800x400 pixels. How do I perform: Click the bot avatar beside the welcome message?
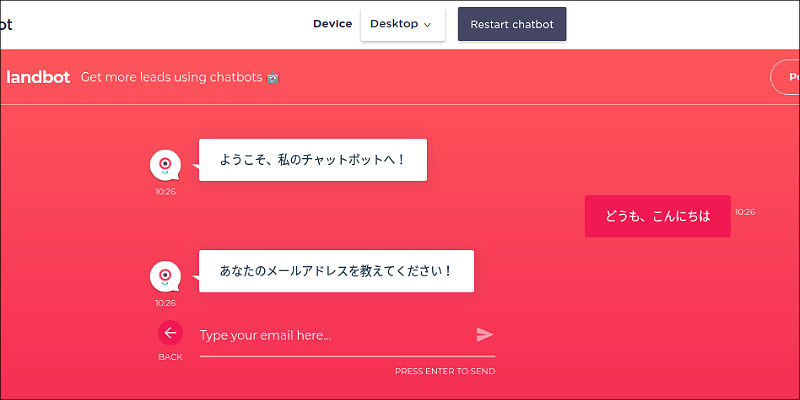pos(165,165)
